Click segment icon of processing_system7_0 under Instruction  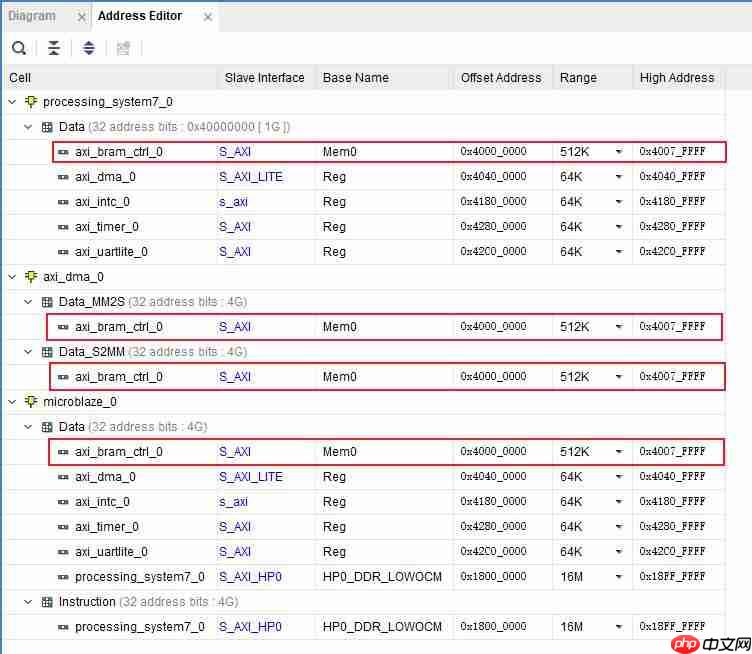coord(63,627)
